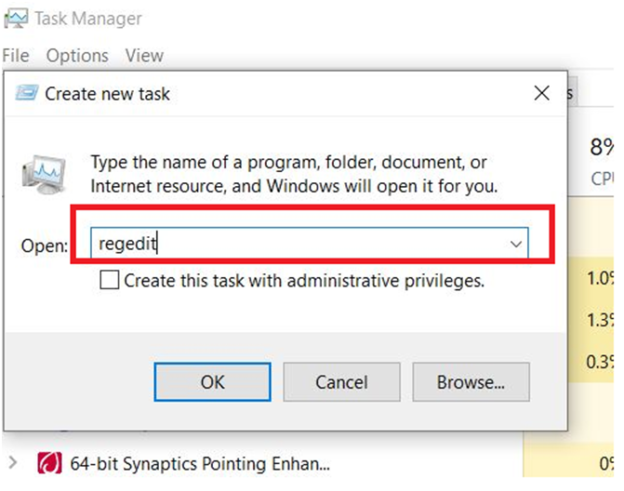Click the Task Manager title bar icon
Viewport: 624px width, 491px height.
15,18
